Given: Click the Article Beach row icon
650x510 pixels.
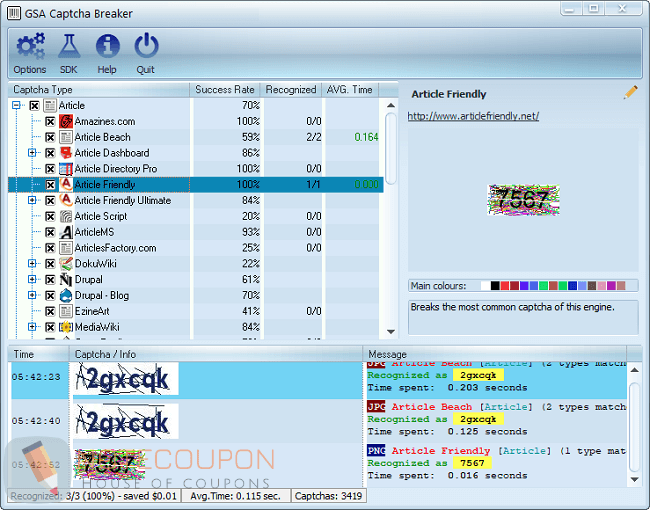Looking at the screenshot, I should pyautogui.click(x=66, y=137).
